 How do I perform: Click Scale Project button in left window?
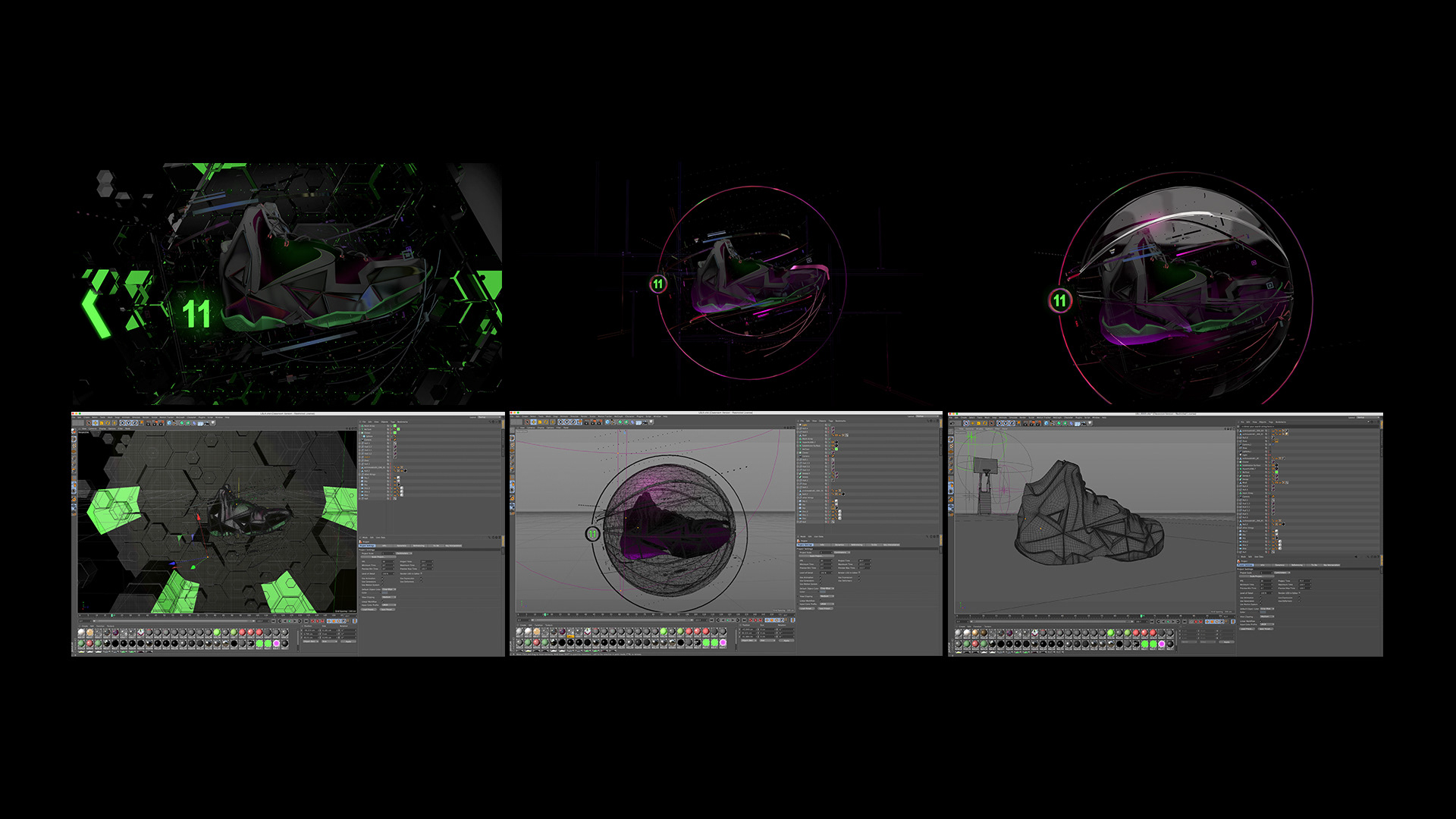[x=378, y=557]
